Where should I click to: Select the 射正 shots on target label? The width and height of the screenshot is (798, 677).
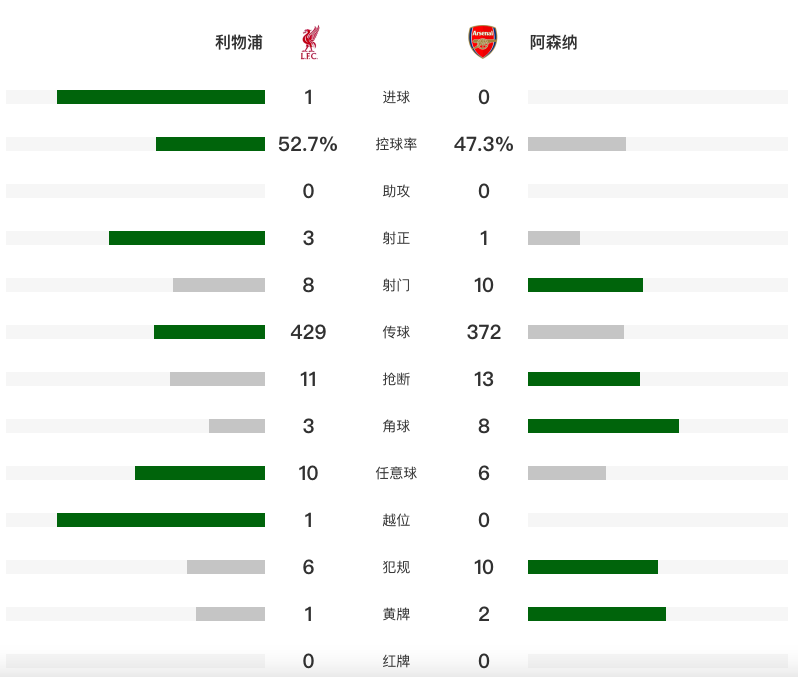coord(396,238)
